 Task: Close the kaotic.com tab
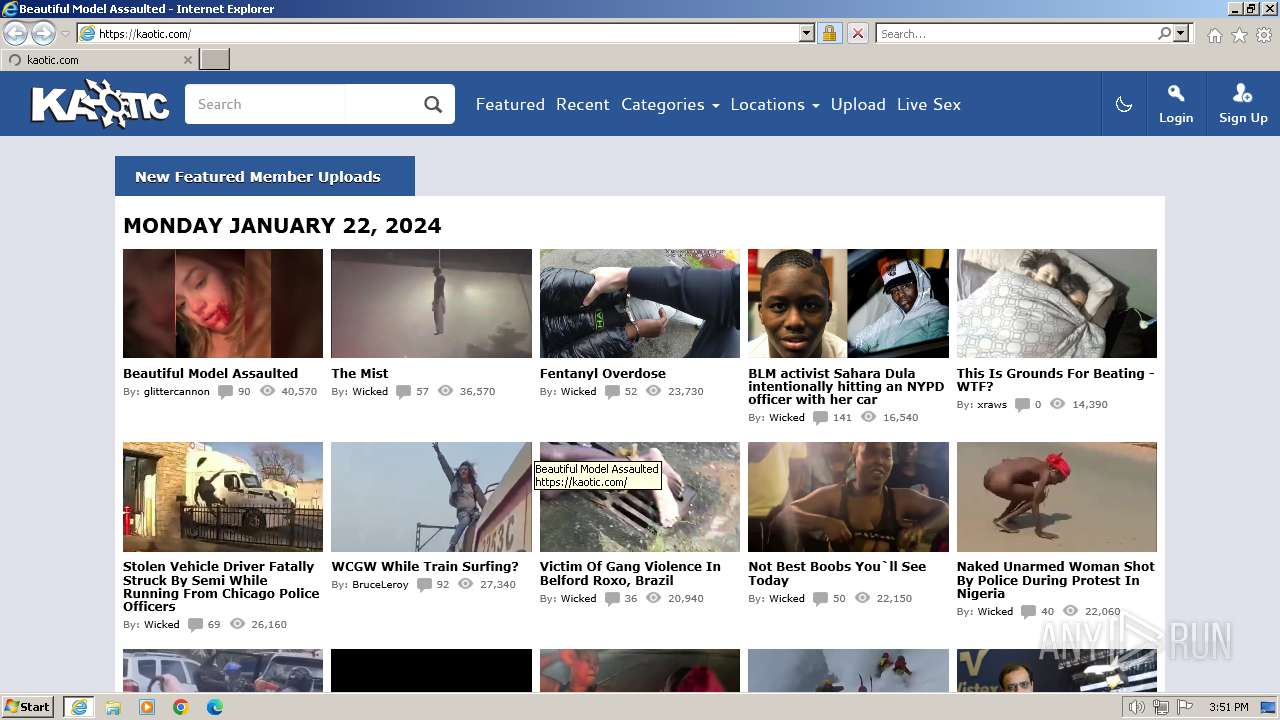coord(187,60)
